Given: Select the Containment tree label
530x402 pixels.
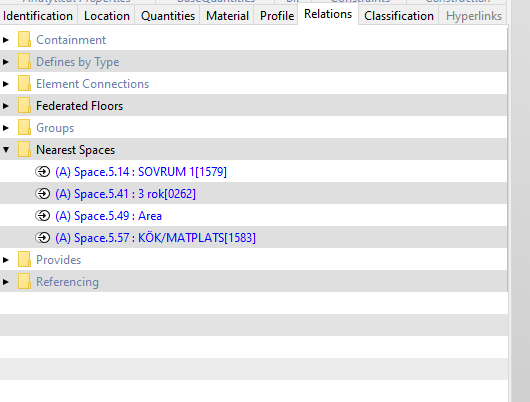Looking at the screenshot, I should tap(71, 40).
